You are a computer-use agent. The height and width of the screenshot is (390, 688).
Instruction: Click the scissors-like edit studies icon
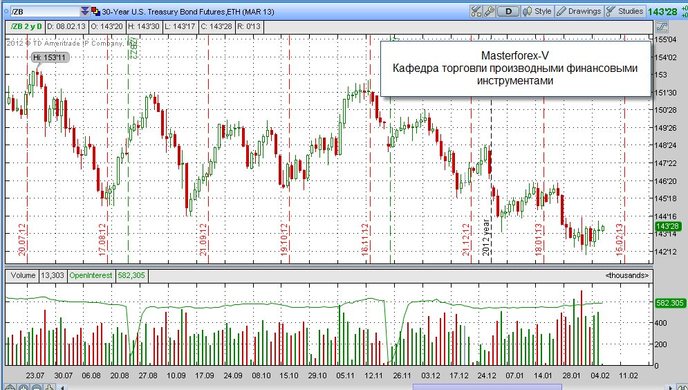click(476, 11)
